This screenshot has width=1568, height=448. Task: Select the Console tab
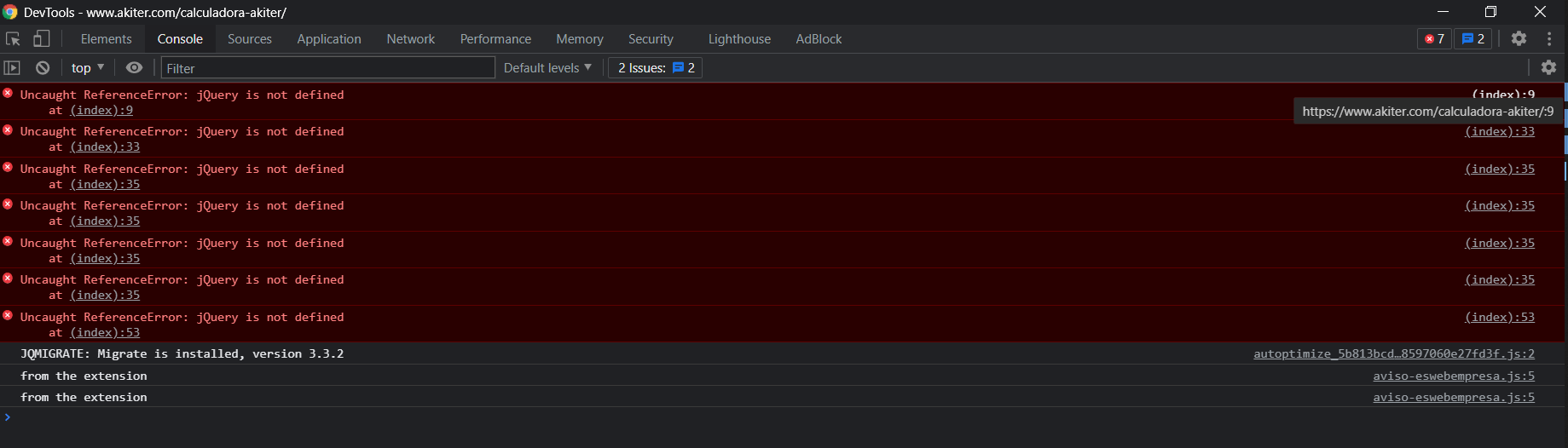pyautogui.click(x=180, y=39)
